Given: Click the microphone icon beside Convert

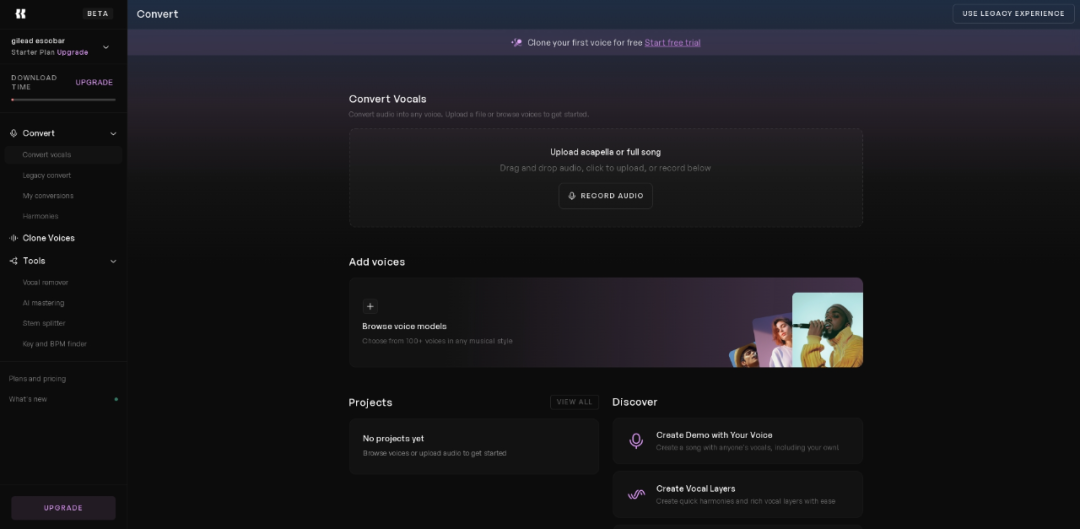Looking at the screenshot, I should [x=14, y=133].
